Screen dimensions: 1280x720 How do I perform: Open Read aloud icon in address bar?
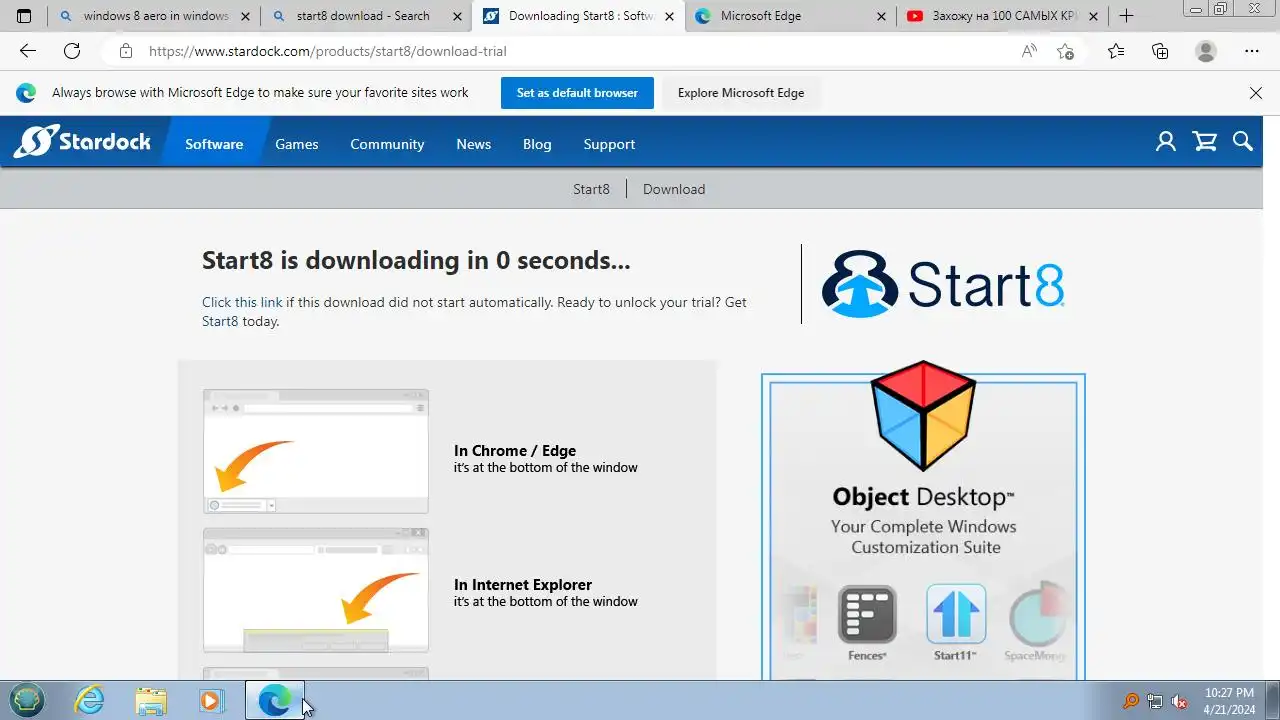pos(1029,51)
